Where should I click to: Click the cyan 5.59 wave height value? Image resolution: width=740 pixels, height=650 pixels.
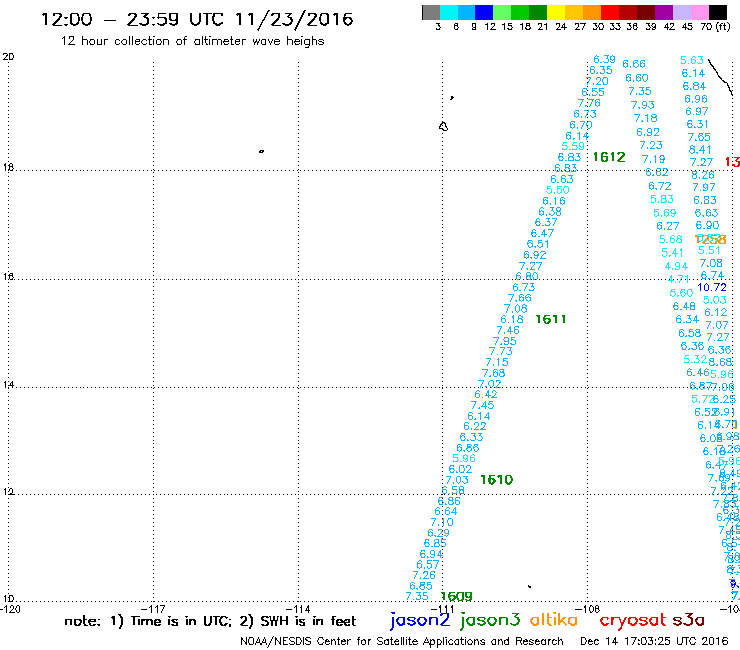point(573,146)
